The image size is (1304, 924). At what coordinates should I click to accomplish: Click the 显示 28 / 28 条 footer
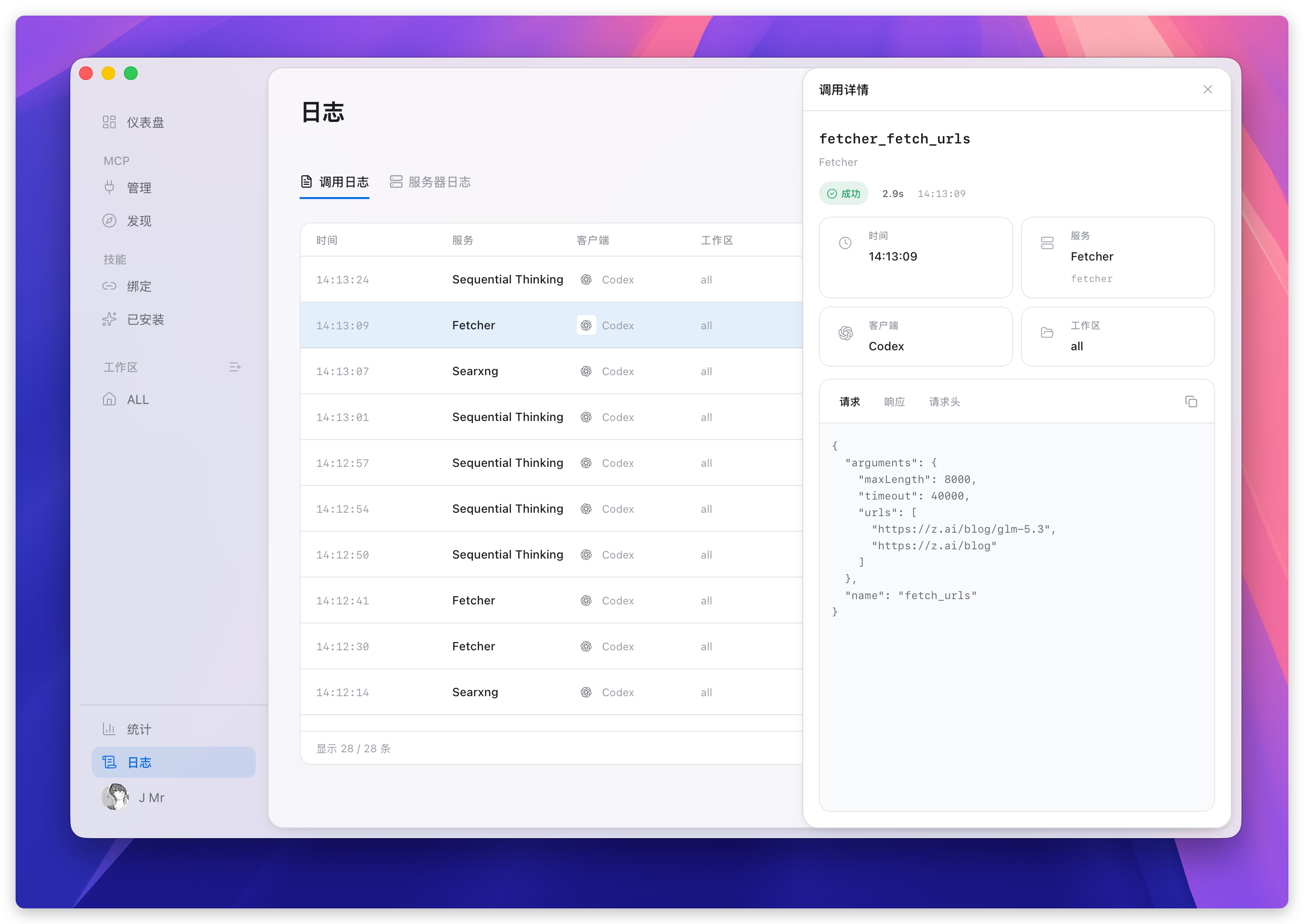pyautogui.click(x=353, y=748)
